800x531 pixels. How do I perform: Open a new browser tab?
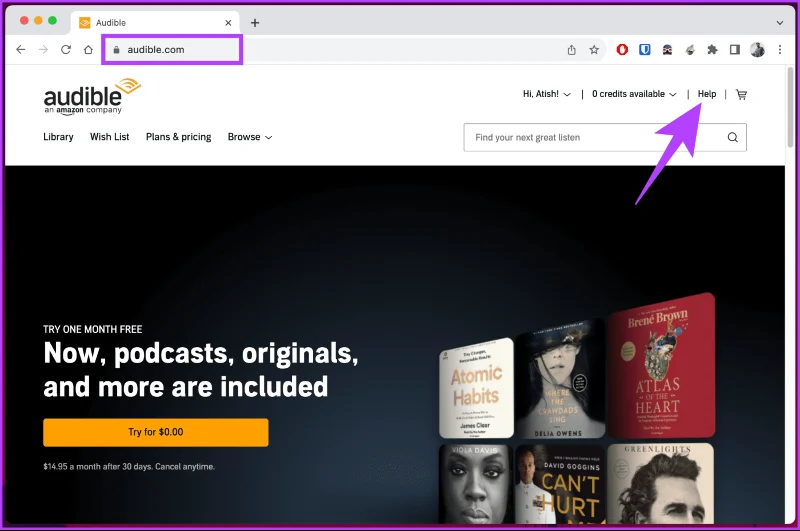point(255,22)
